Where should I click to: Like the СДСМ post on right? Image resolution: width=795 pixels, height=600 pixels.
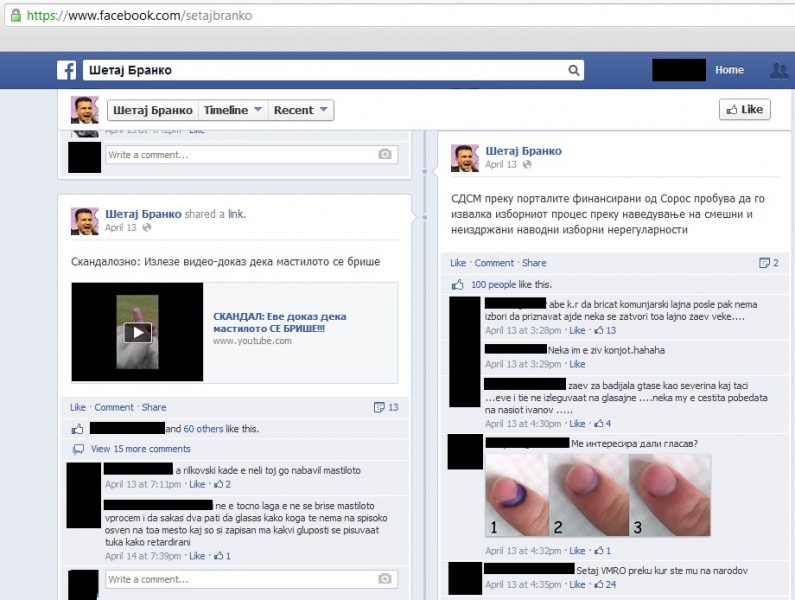[458, 263]
